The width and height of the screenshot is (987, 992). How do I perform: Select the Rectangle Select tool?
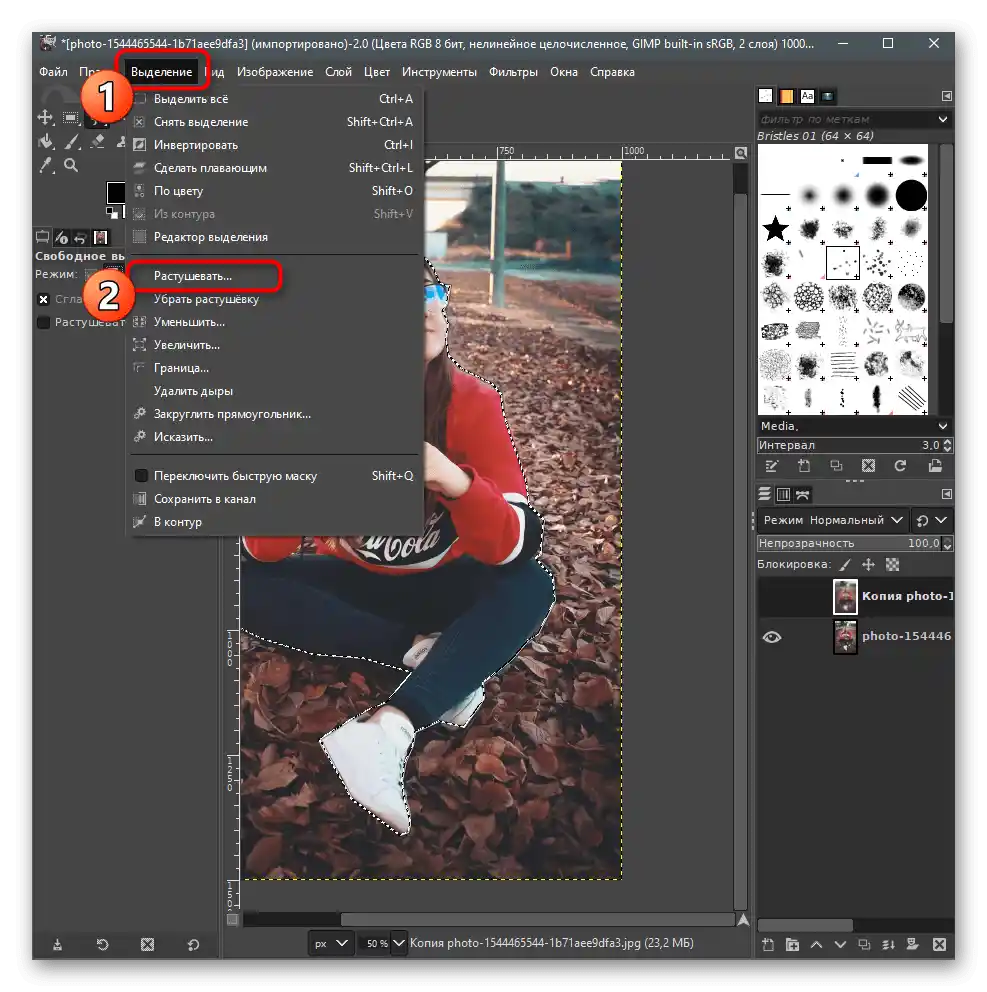coord(71,118)
